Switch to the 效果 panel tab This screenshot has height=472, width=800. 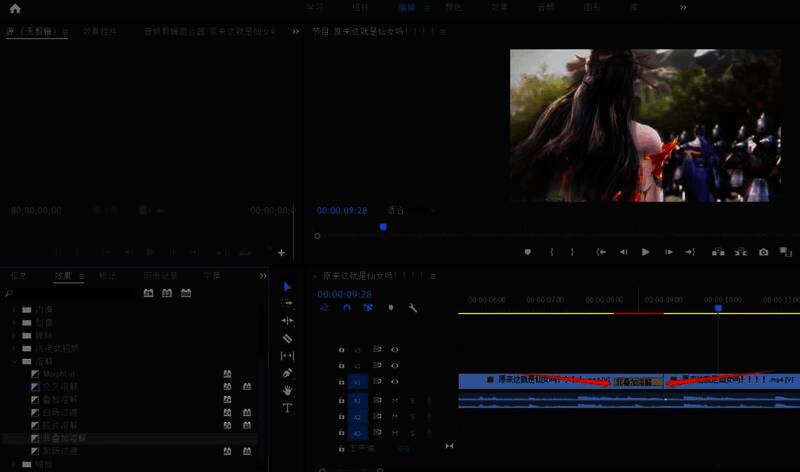point(63,275)
